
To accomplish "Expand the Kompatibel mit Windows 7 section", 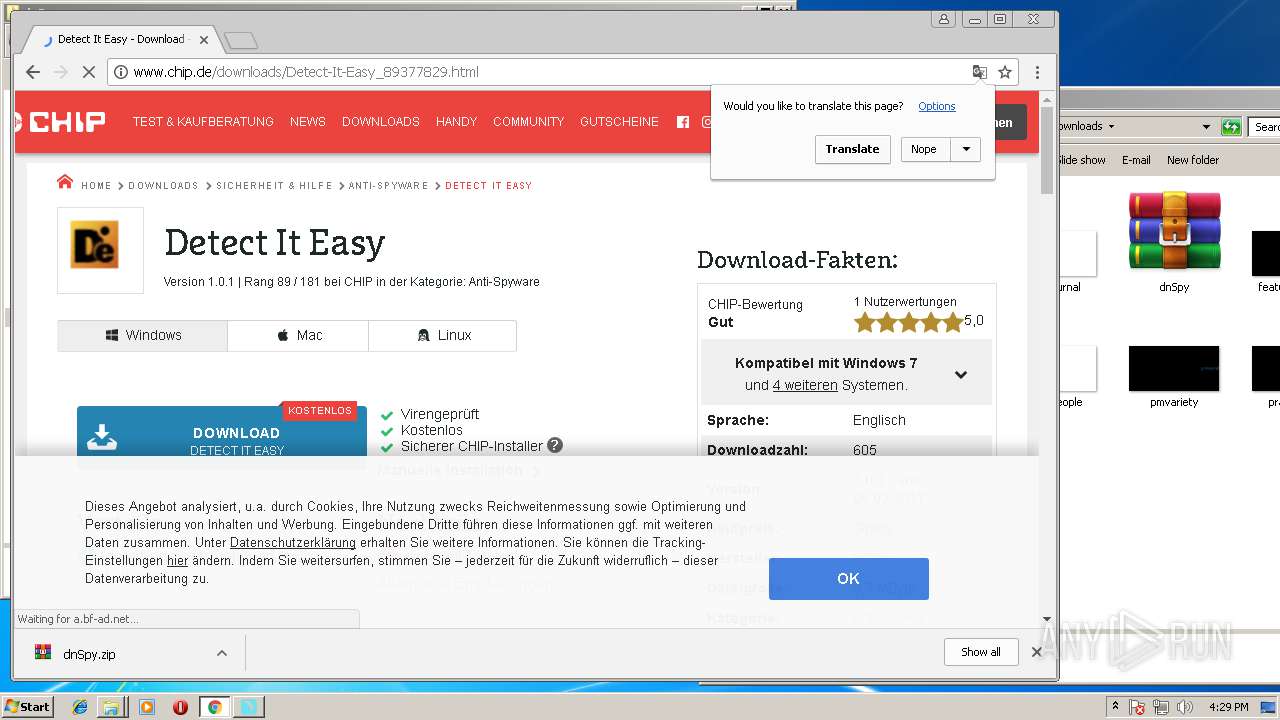I will point(847,373).
